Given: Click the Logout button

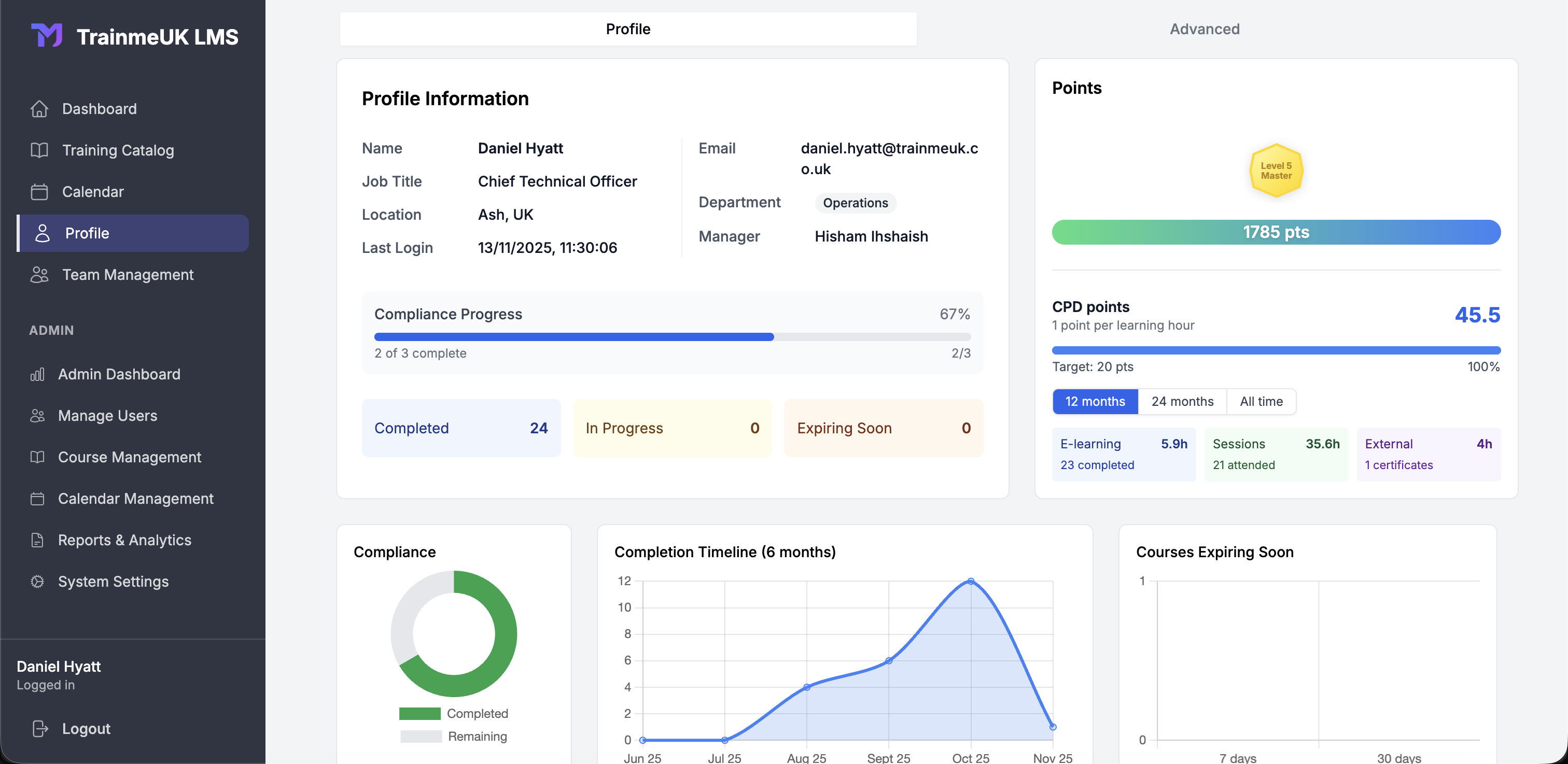Looking at the screenshot, I should click(85, 728).
